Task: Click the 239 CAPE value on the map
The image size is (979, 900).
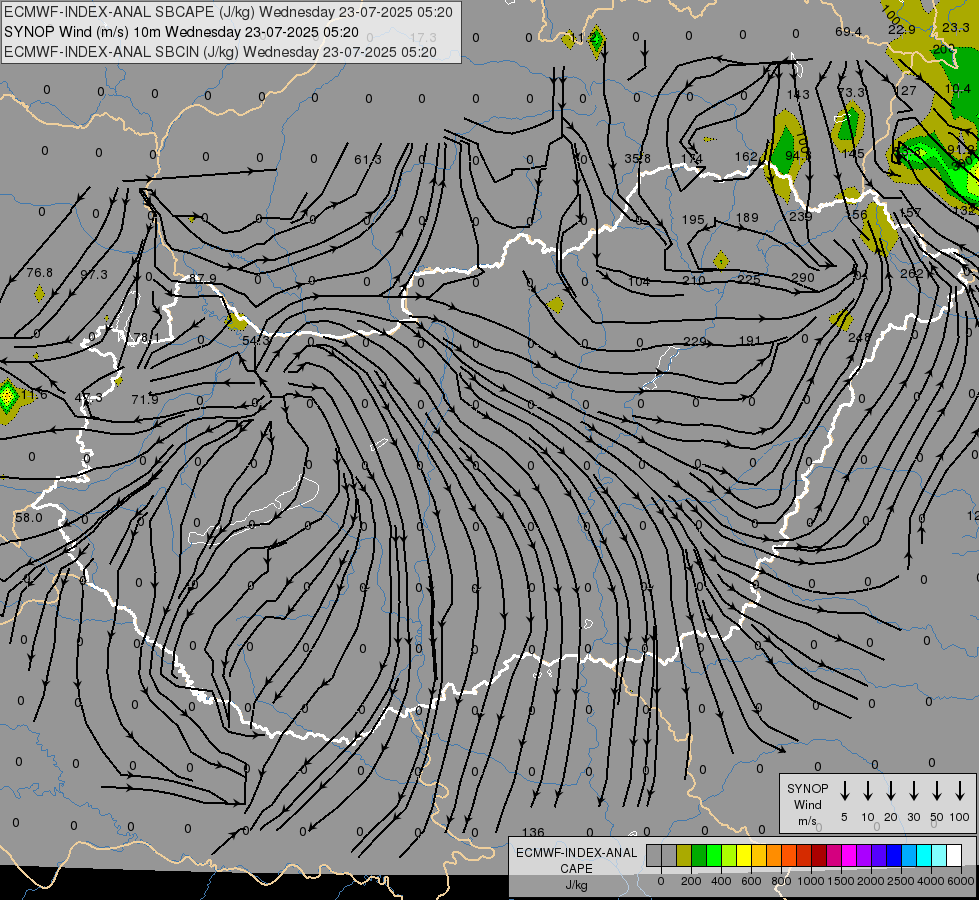Action: point(800,217)
